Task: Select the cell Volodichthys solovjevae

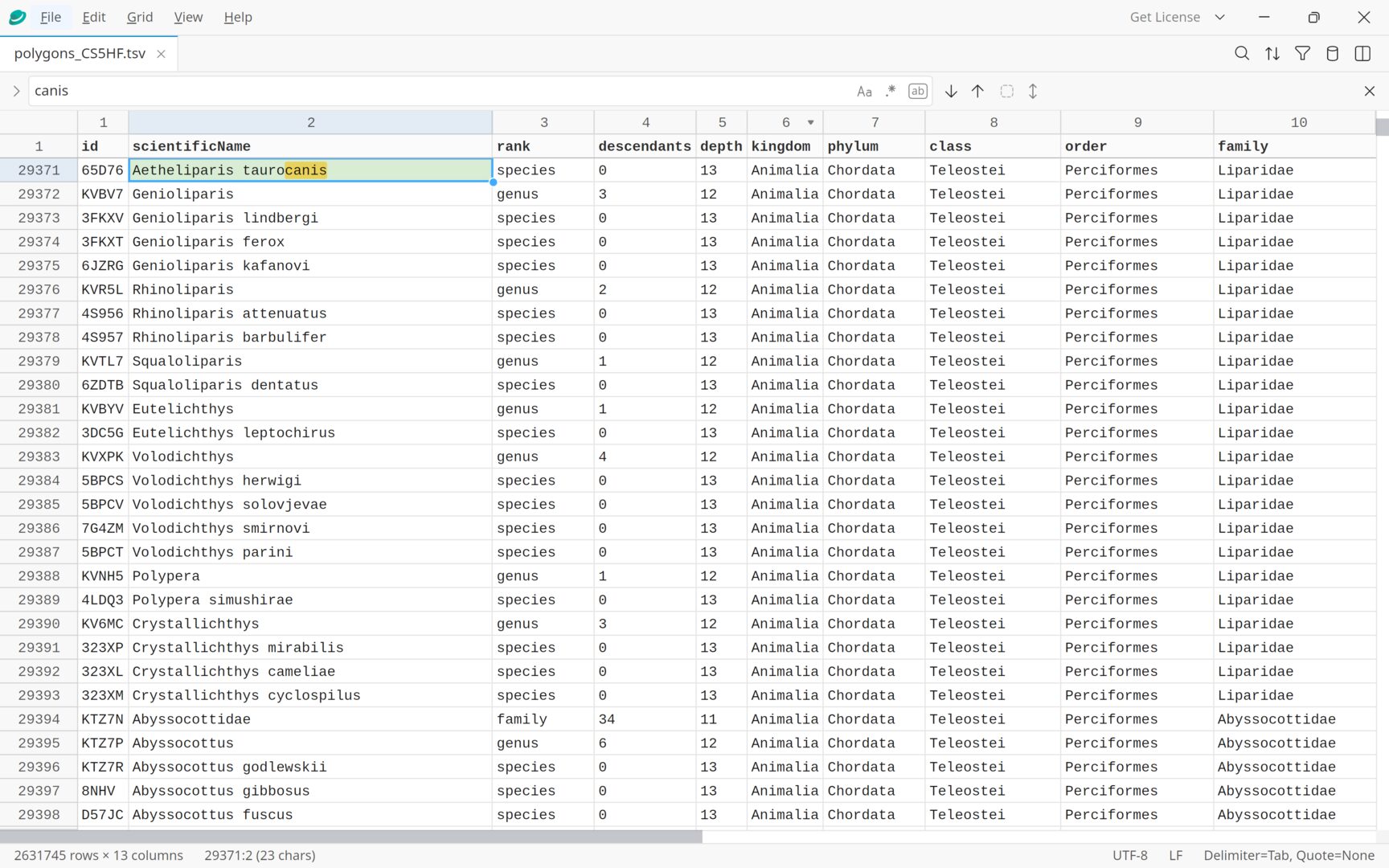Action: (310, 505)
